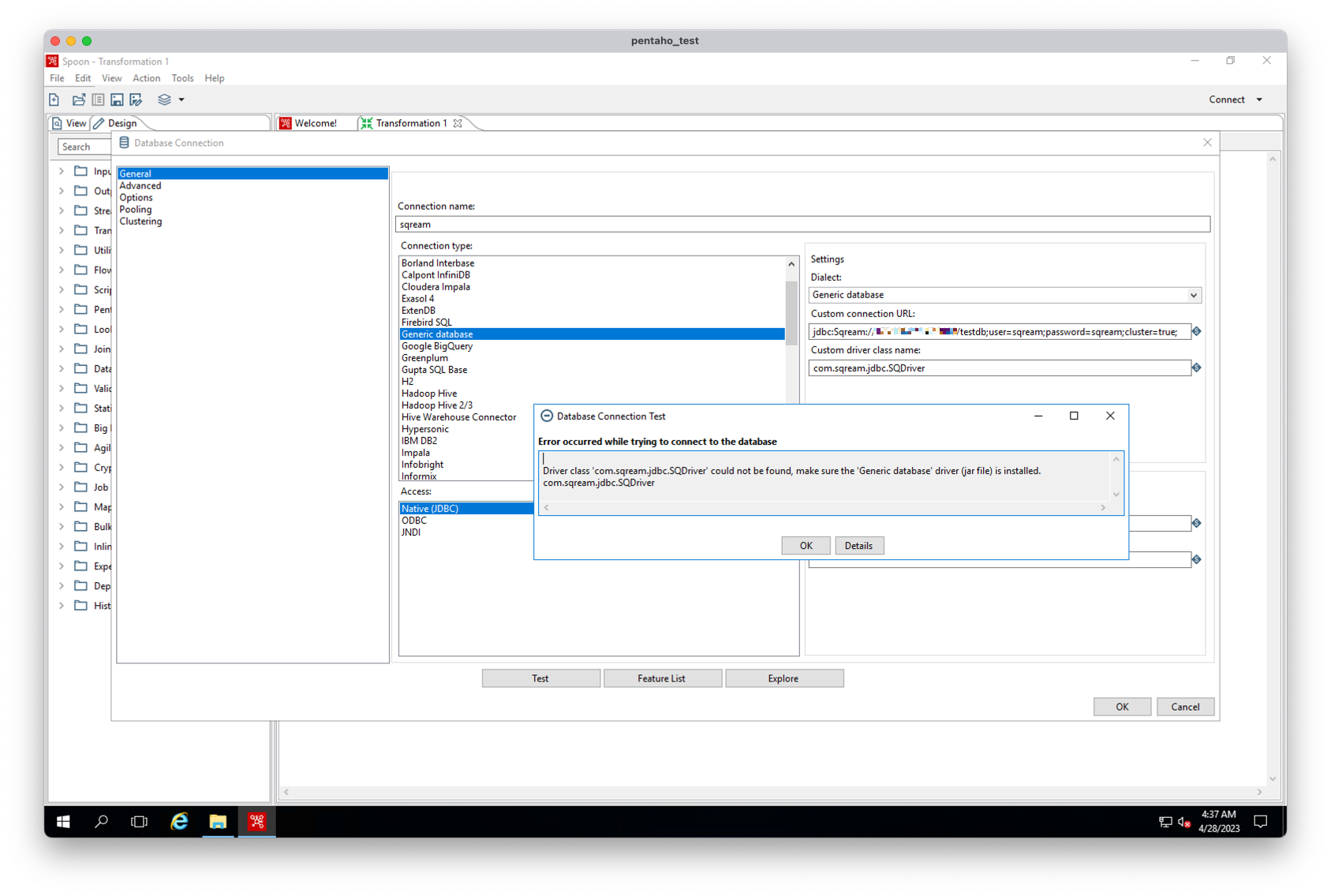Click the variable diamond beside the upper lower-panel field
1331x896 pixels.
coord(1197,523)
